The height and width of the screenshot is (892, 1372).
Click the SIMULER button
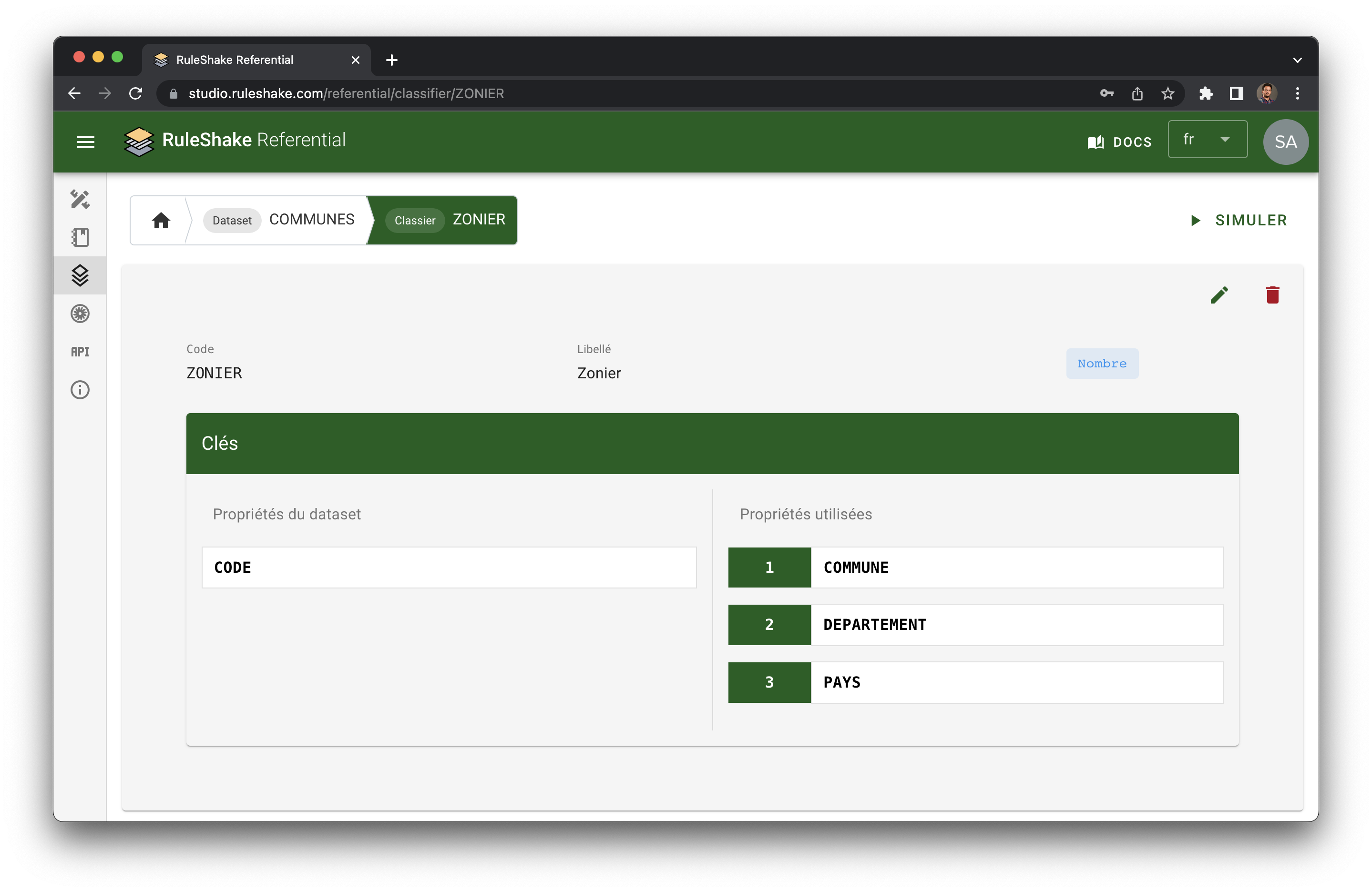click(x=1239, y=220)
